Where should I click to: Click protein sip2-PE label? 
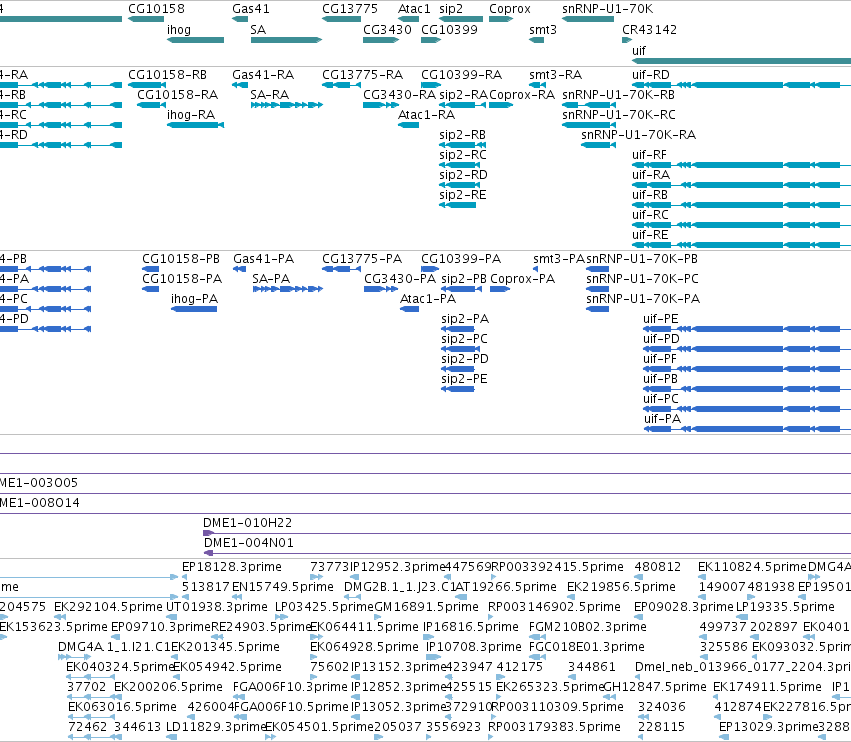click(x=464, y=379)
